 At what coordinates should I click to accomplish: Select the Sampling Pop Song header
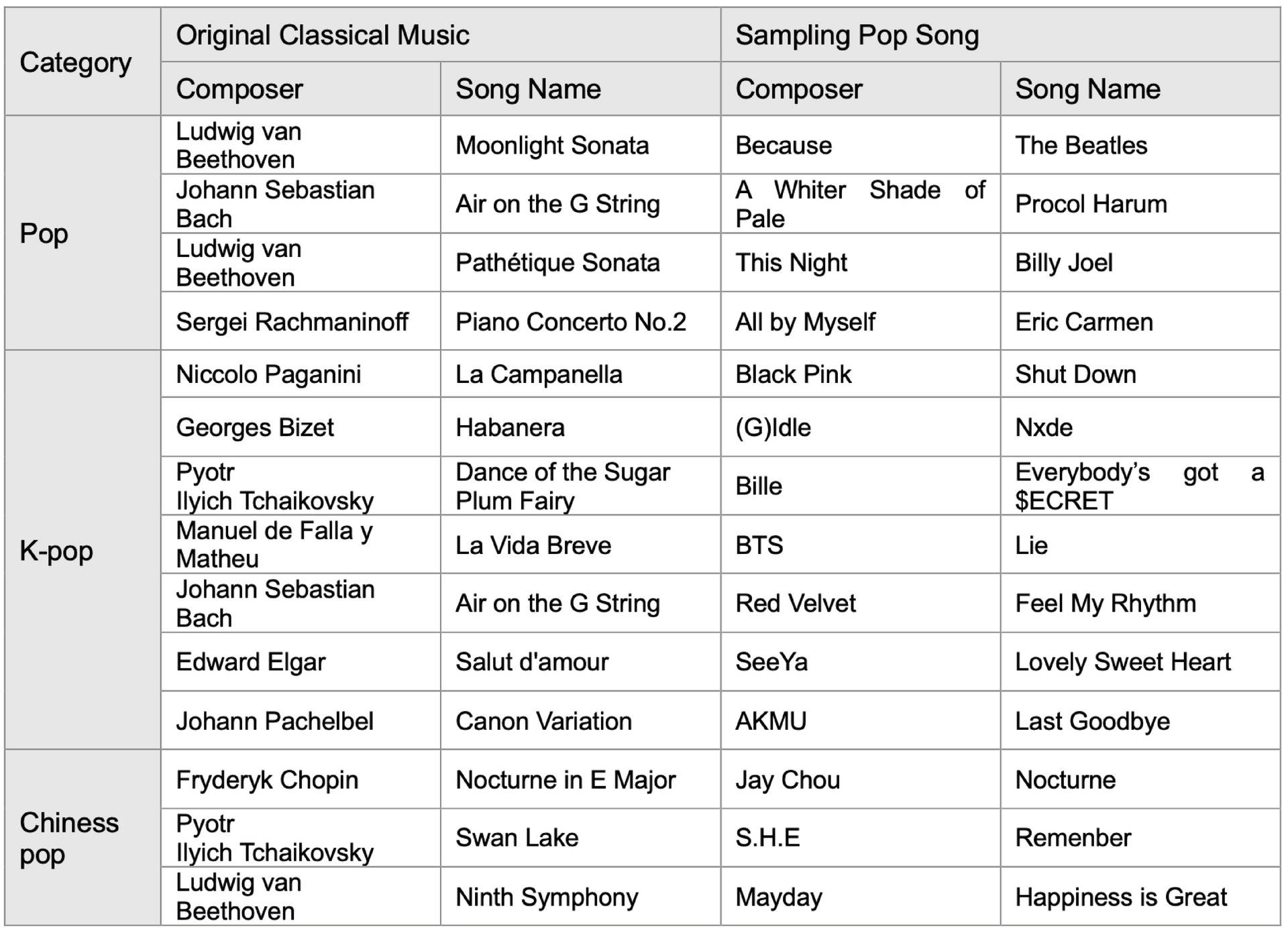1000,35
